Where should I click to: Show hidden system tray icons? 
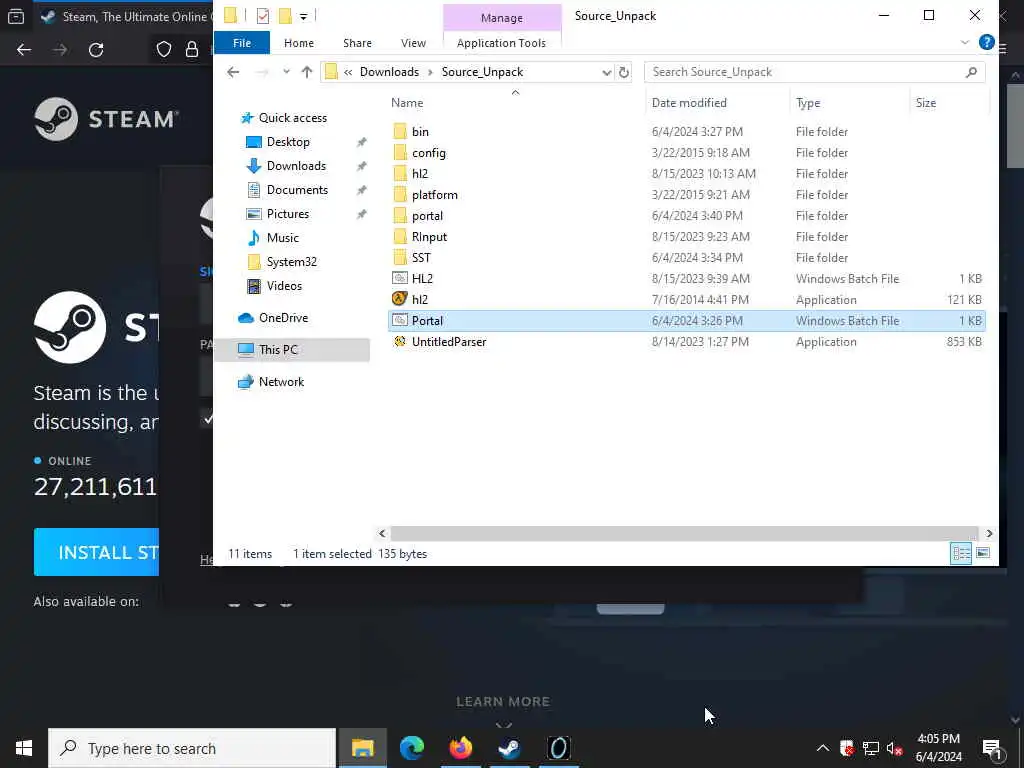click(x=823, y=748)
